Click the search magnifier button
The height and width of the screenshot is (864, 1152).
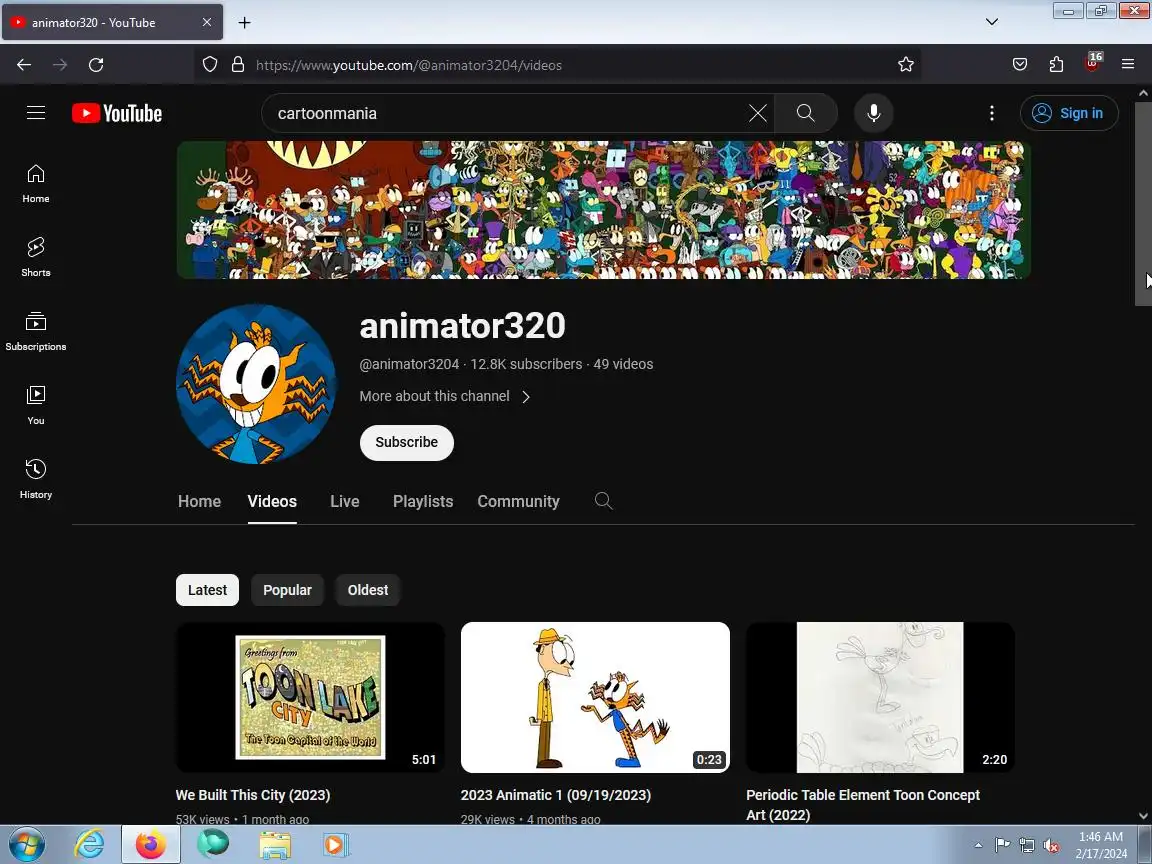pyautogui.click(x=806, y=113)
